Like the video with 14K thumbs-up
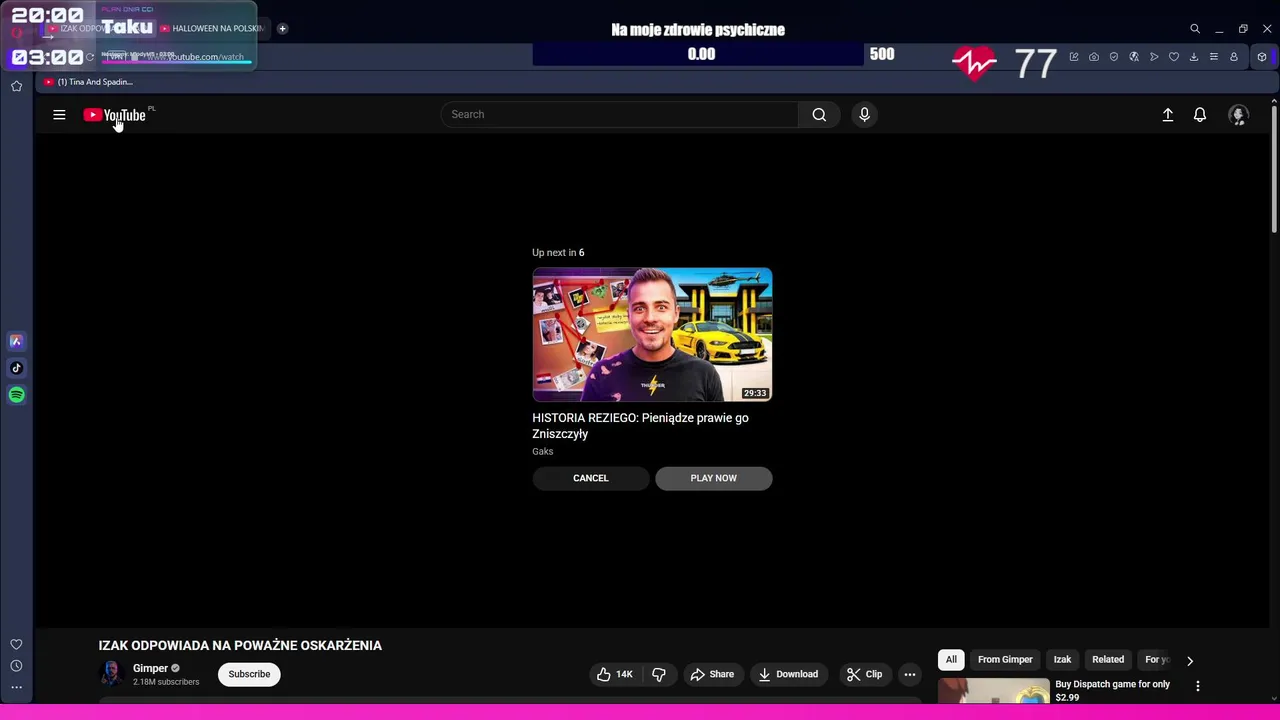Viewport: 1280px width, 720px height. (x=614, y=674)
